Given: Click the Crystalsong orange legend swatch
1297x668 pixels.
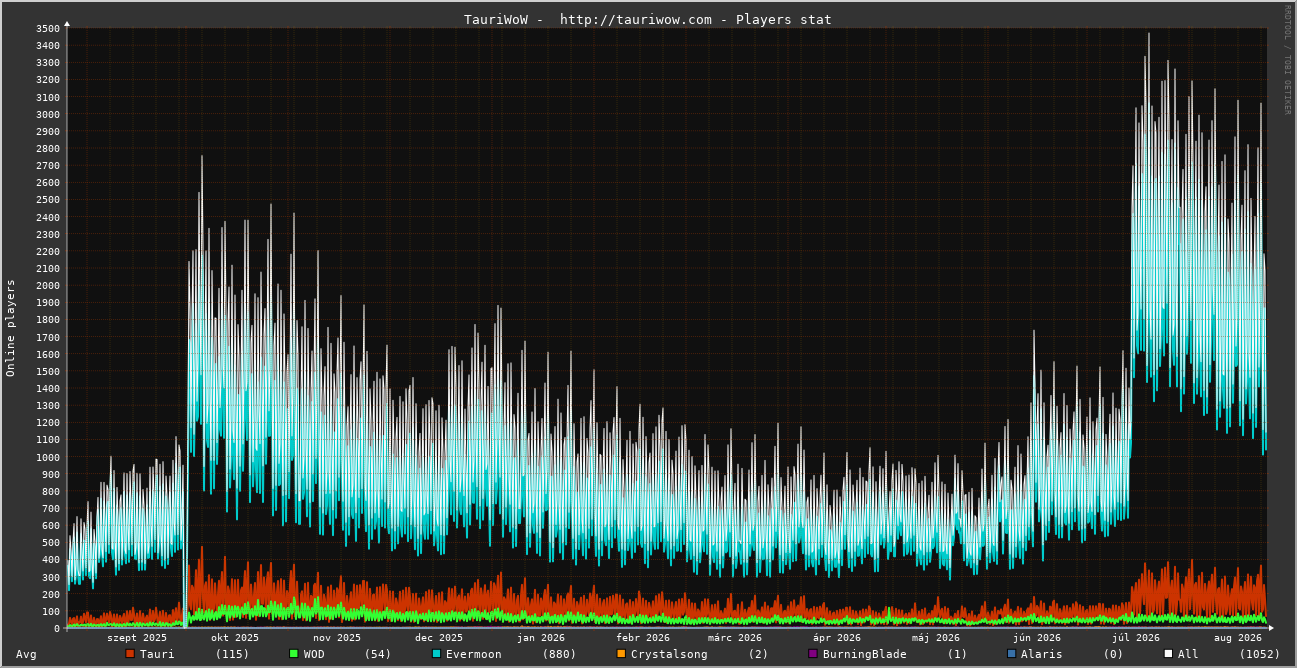Looking at the screenshot, I should 621,654.
